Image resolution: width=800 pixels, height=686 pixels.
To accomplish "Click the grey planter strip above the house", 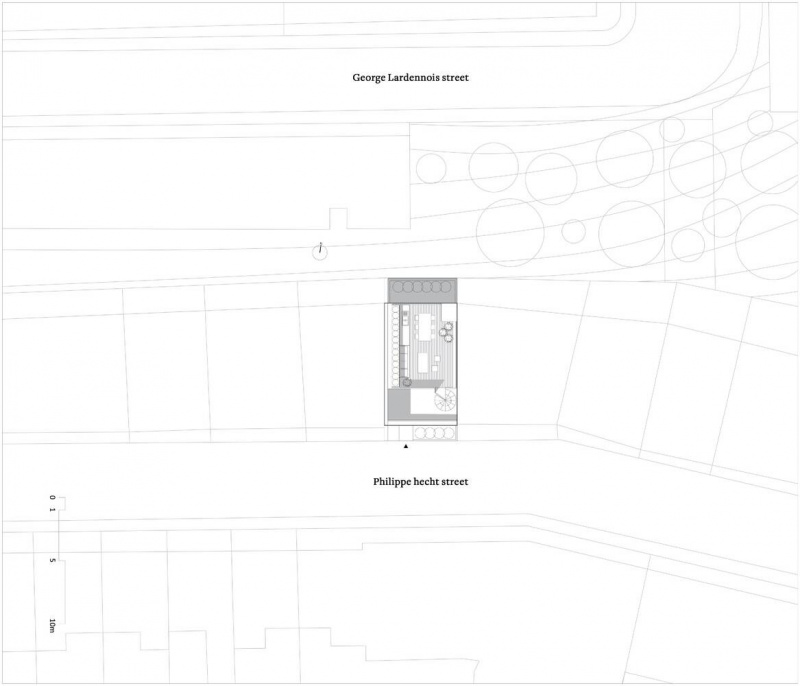I will (x=422, y=290).
